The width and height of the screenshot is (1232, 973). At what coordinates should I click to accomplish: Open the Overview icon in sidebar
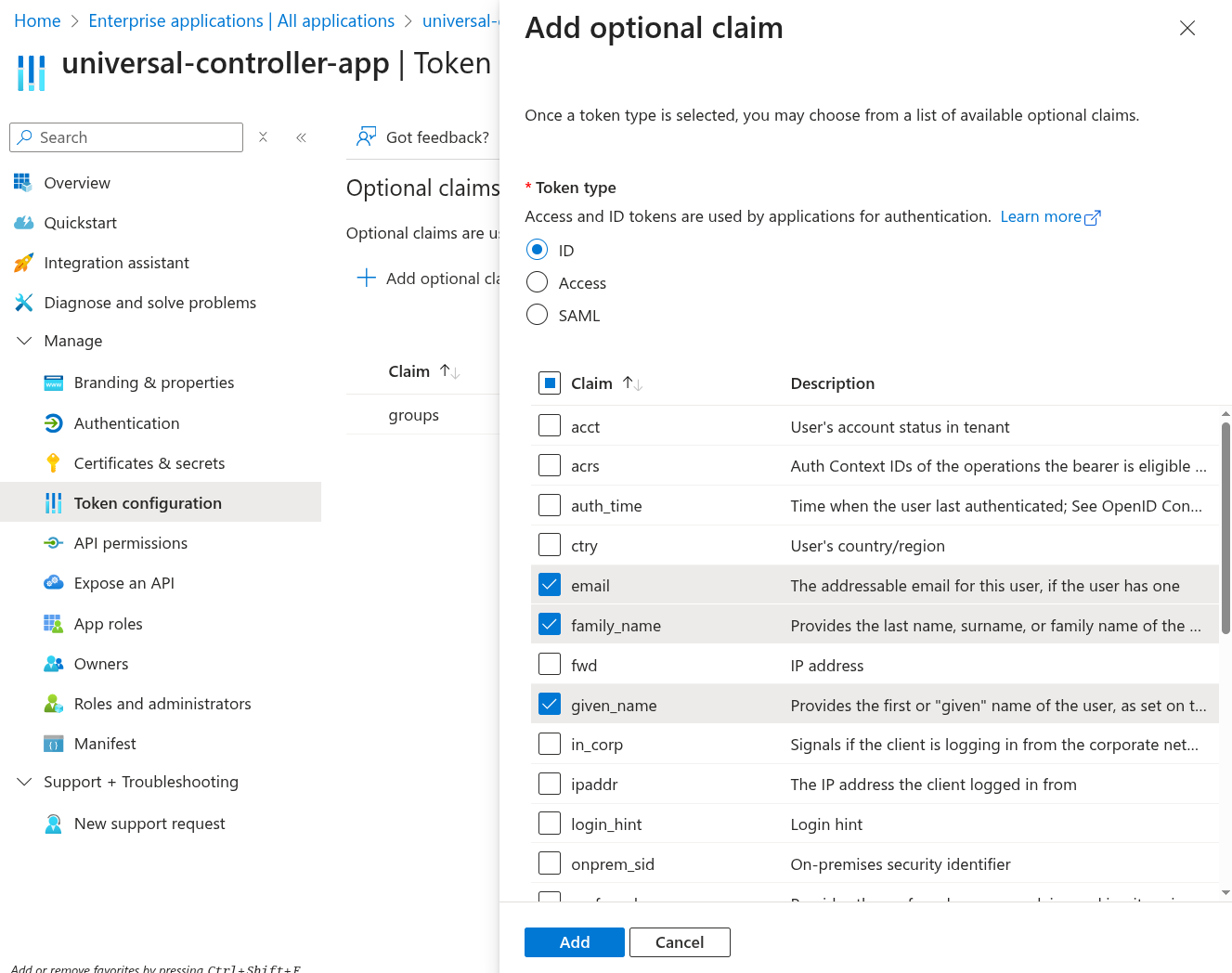23,183
